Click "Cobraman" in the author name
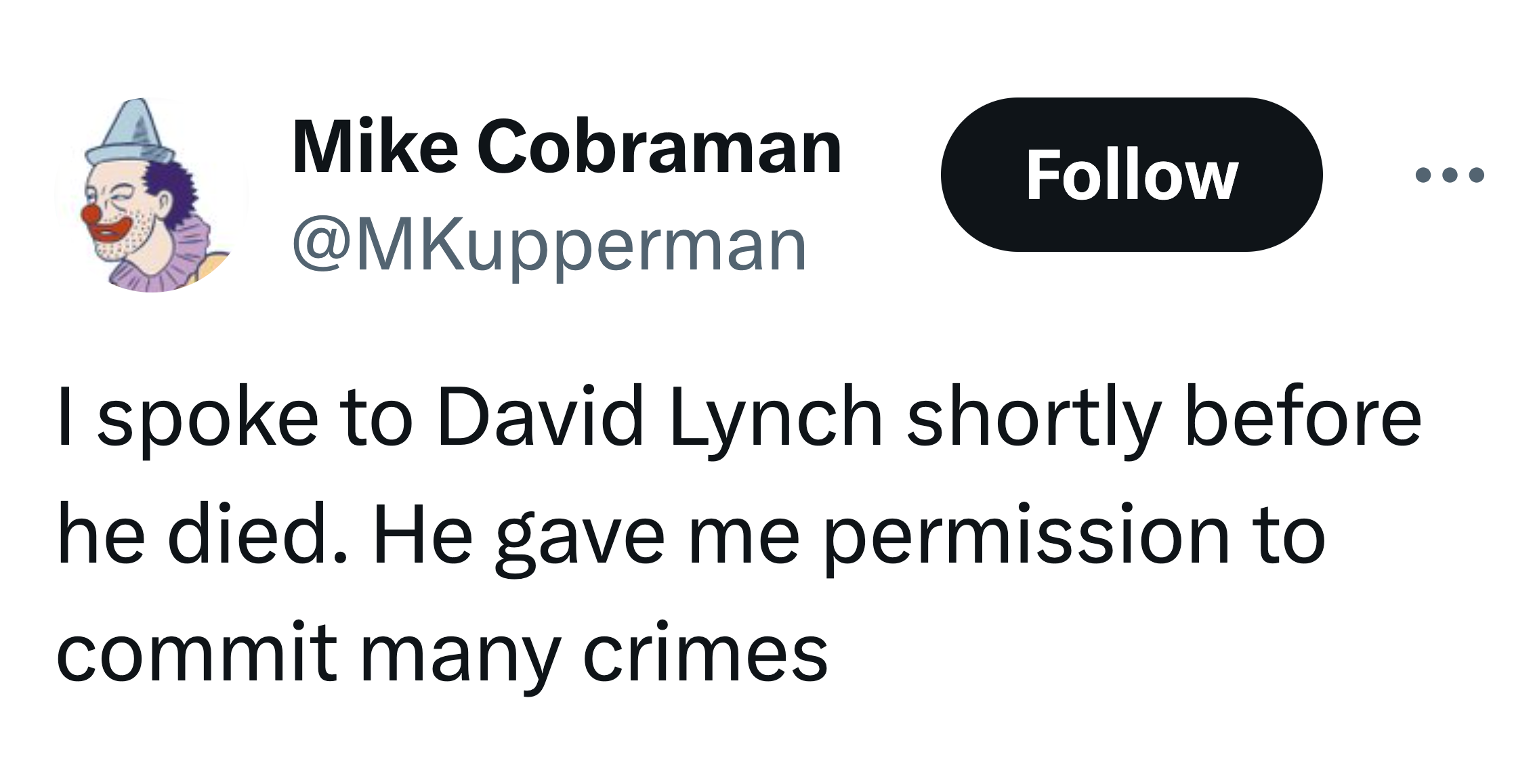The image size is (1535, 784). 659,147
